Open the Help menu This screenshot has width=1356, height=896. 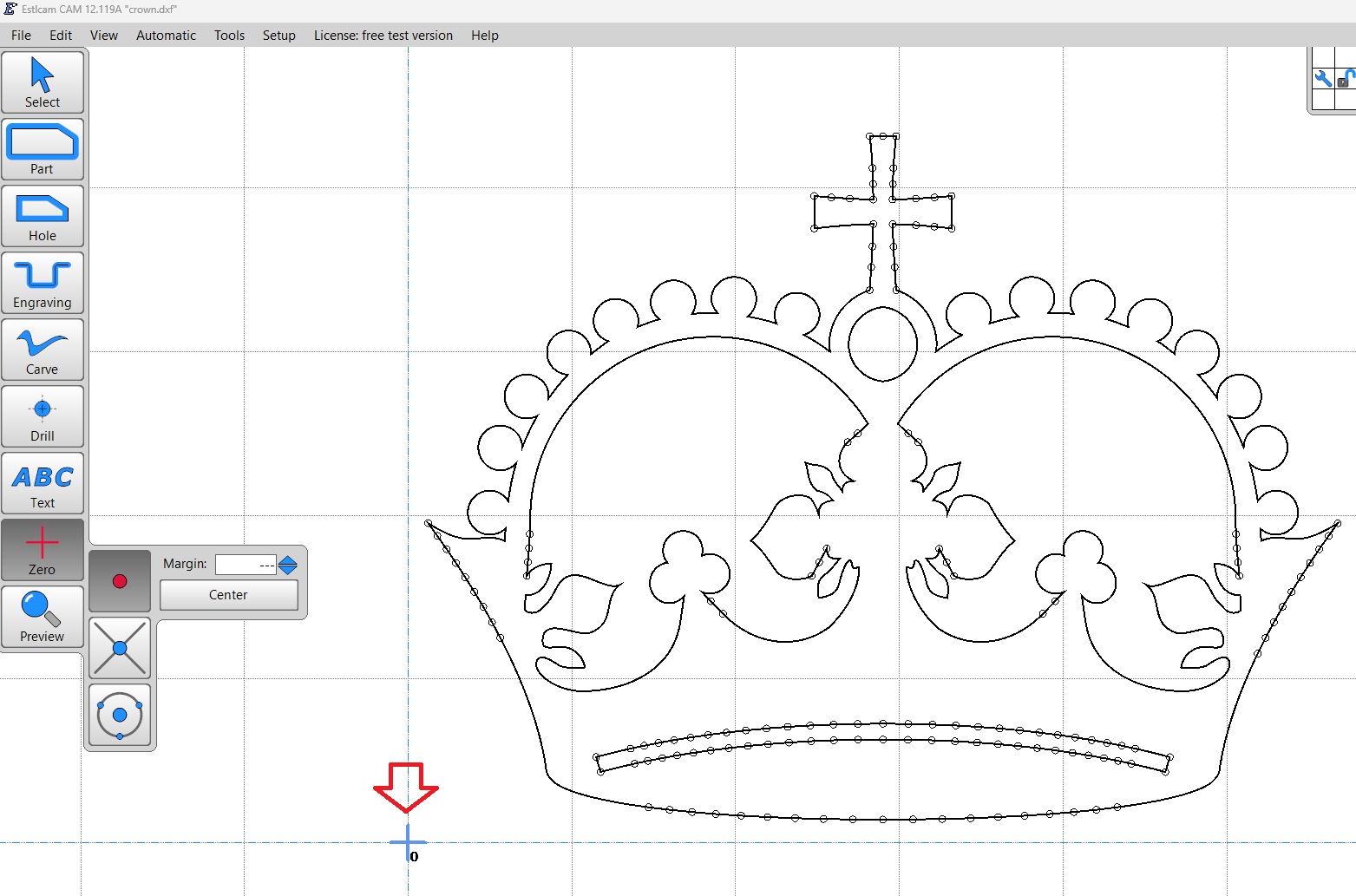(485, 36)
